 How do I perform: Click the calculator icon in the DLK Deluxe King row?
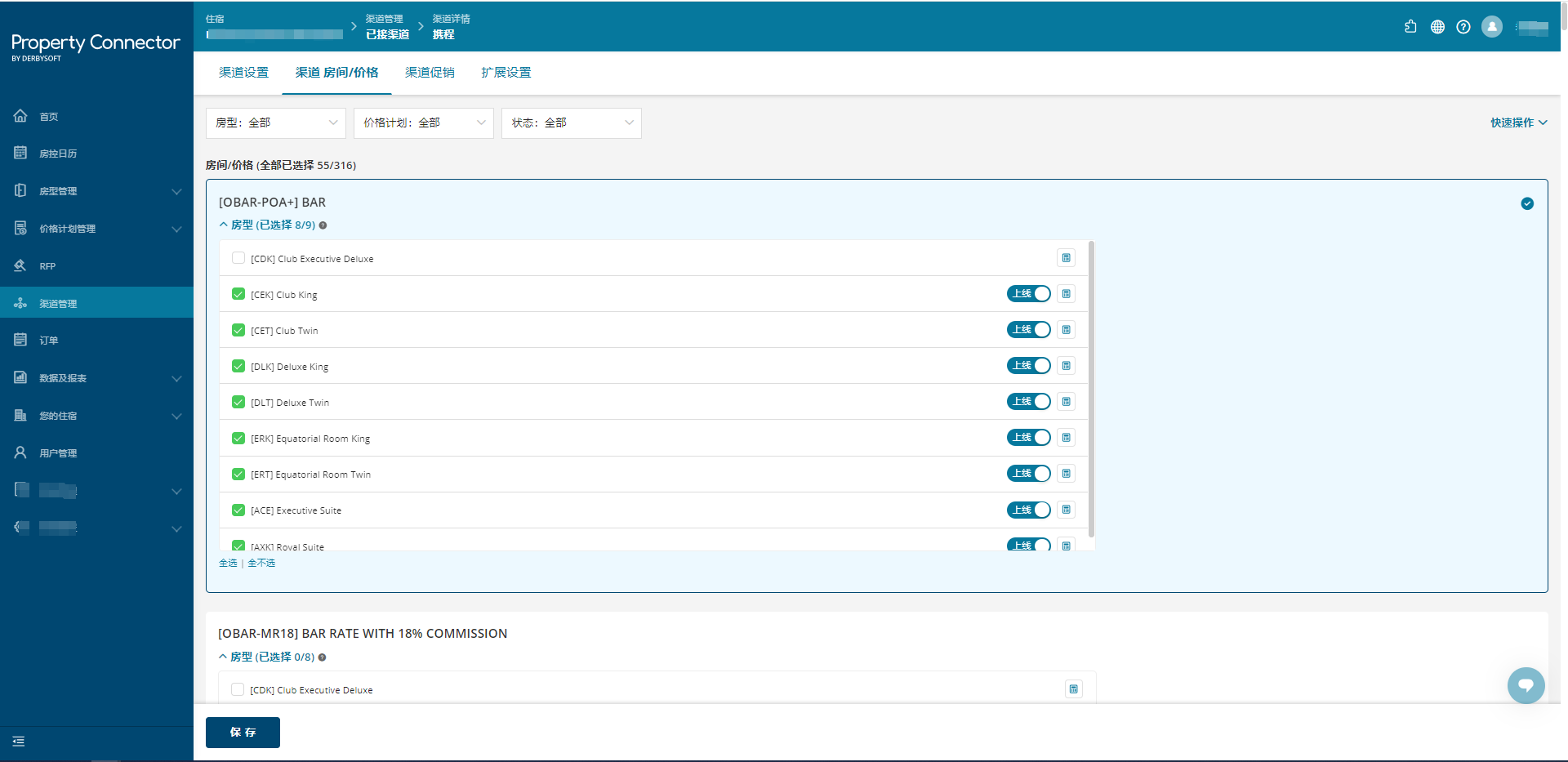pyautogui.click(x=1066, y=366)
